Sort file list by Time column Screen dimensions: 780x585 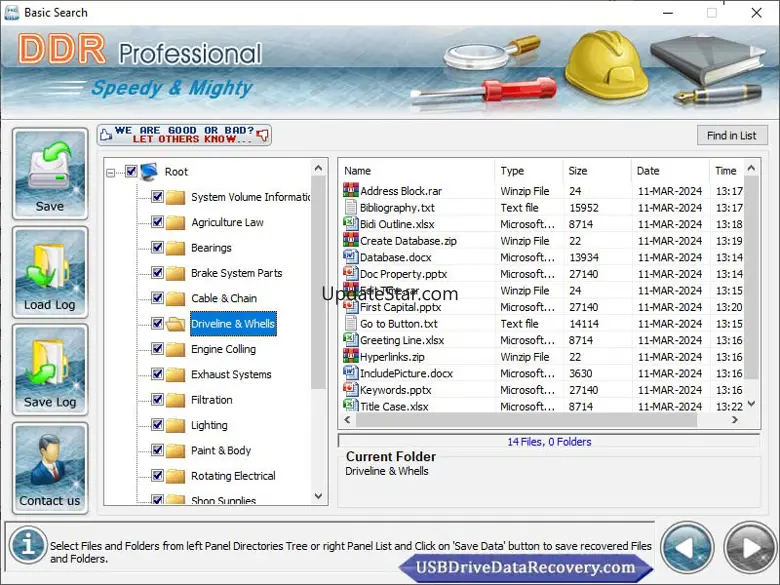pyautogui.click(x=726, y=171)
